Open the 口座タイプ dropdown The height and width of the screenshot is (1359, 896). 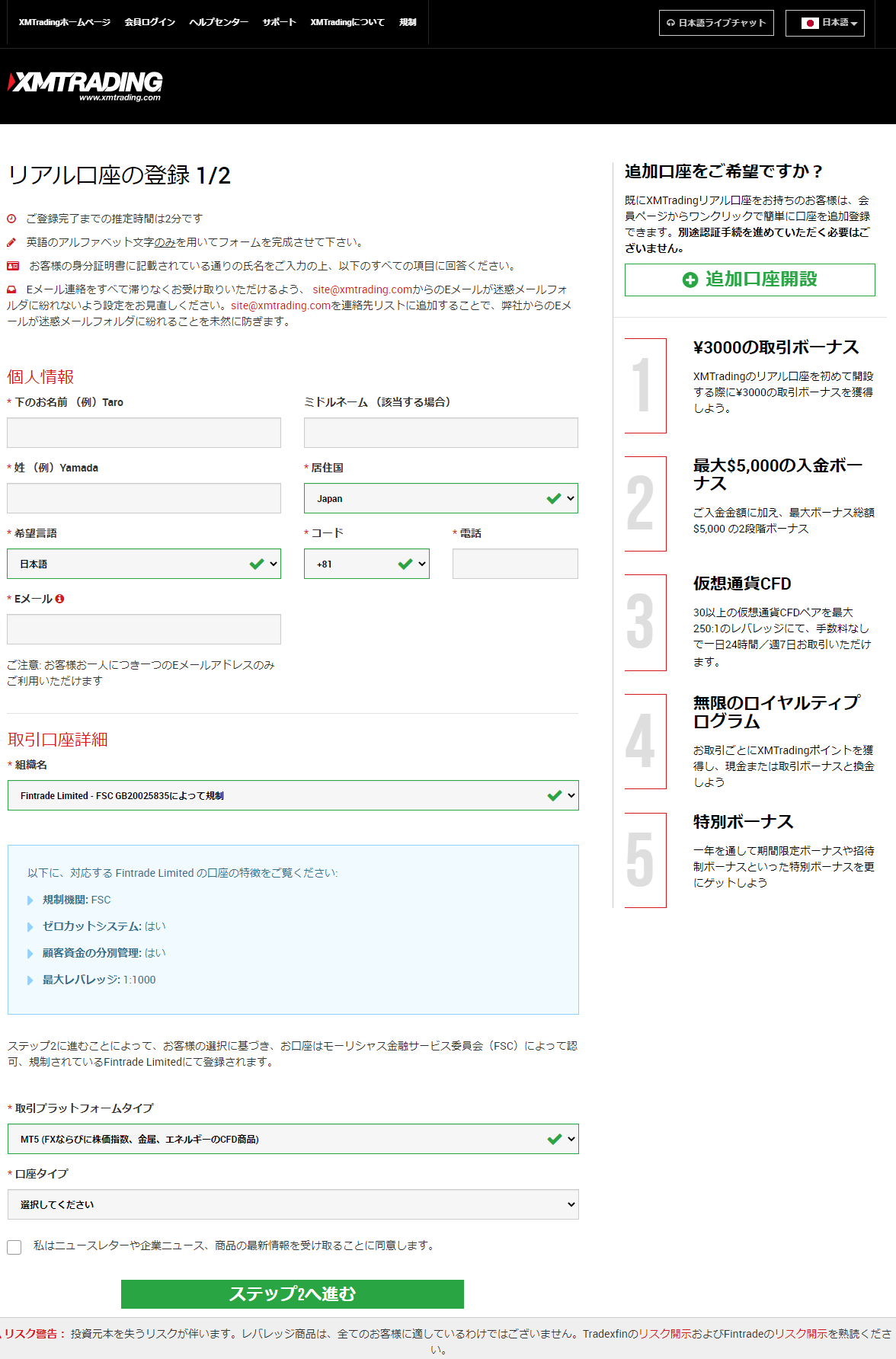293,1204
